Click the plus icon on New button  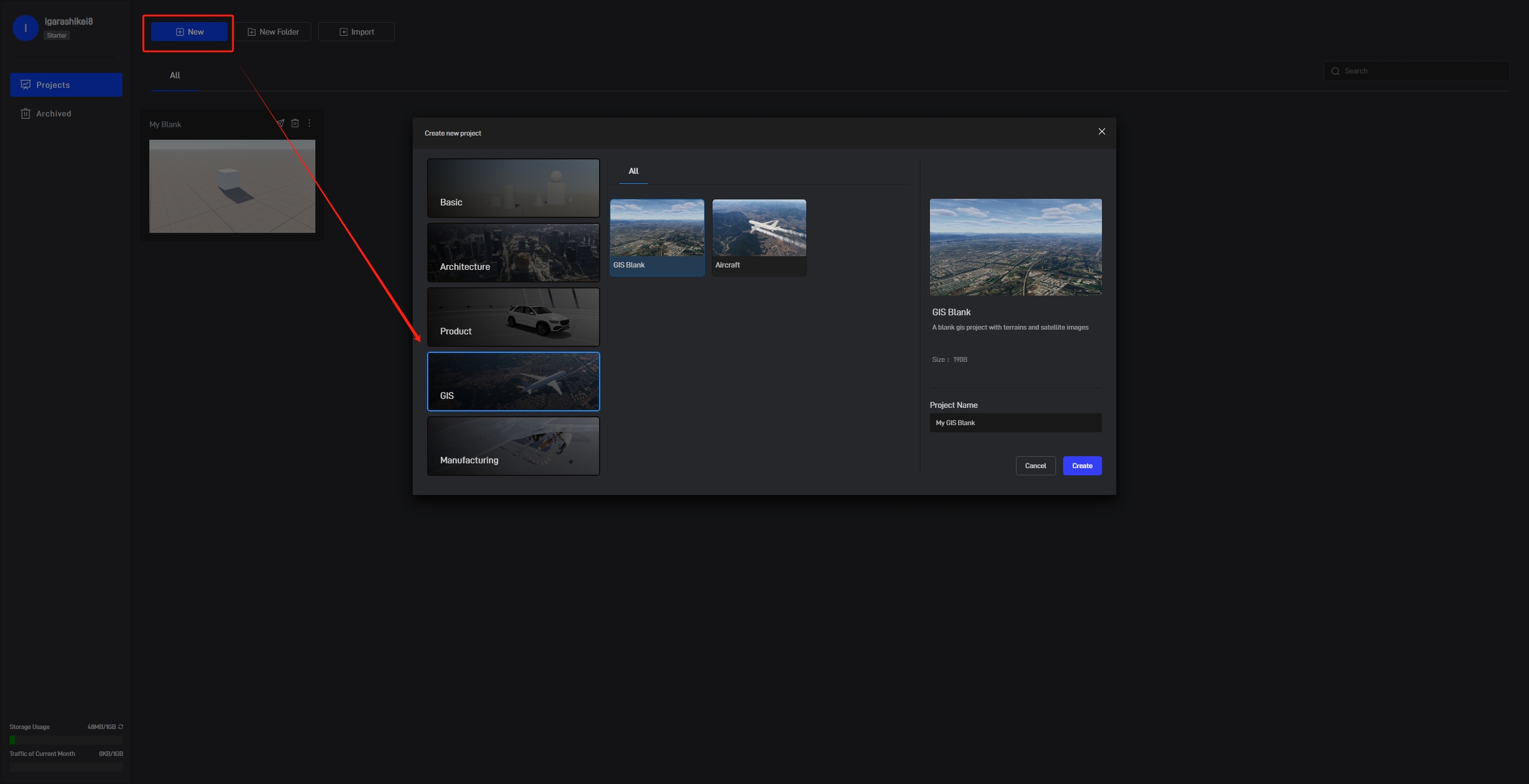pyautogui.click(x=180, y=32)
